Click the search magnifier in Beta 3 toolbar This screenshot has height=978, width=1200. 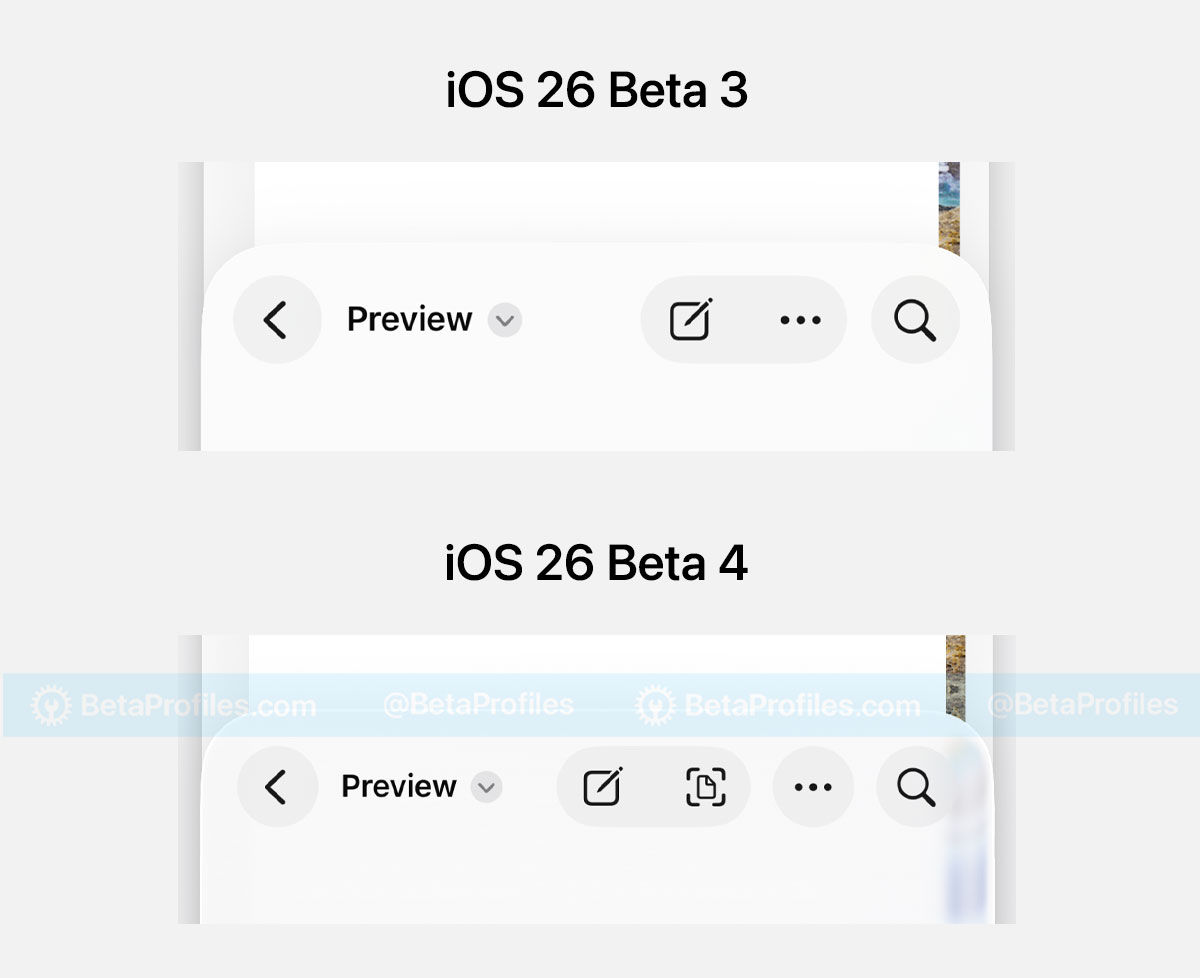click(915, 320)
